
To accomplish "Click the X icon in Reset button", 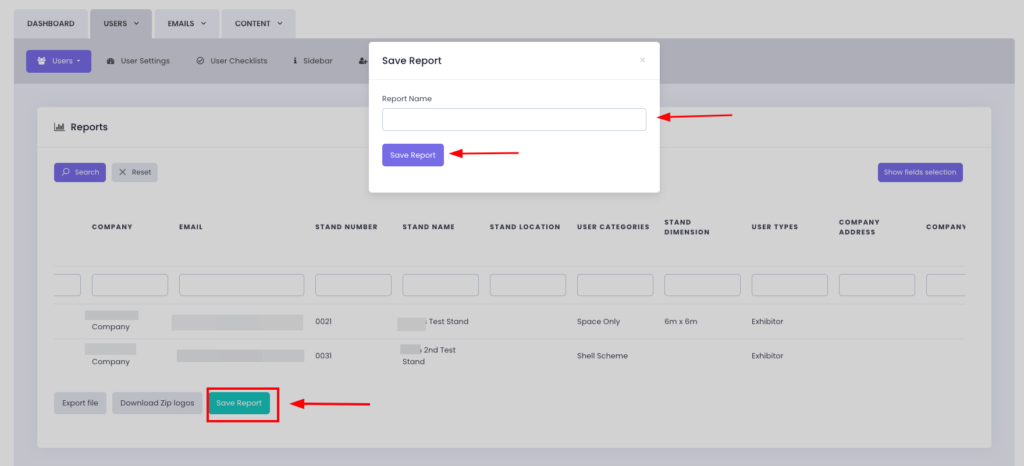I will (123, 172).
